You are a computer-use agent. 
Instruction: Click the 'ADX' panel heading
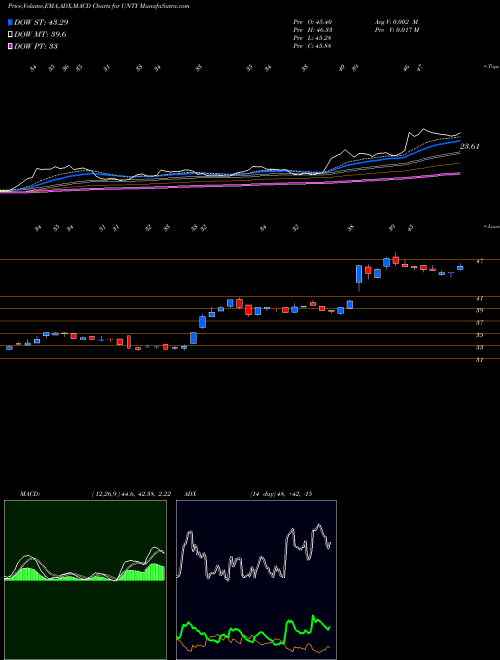[x=191, y=494]
